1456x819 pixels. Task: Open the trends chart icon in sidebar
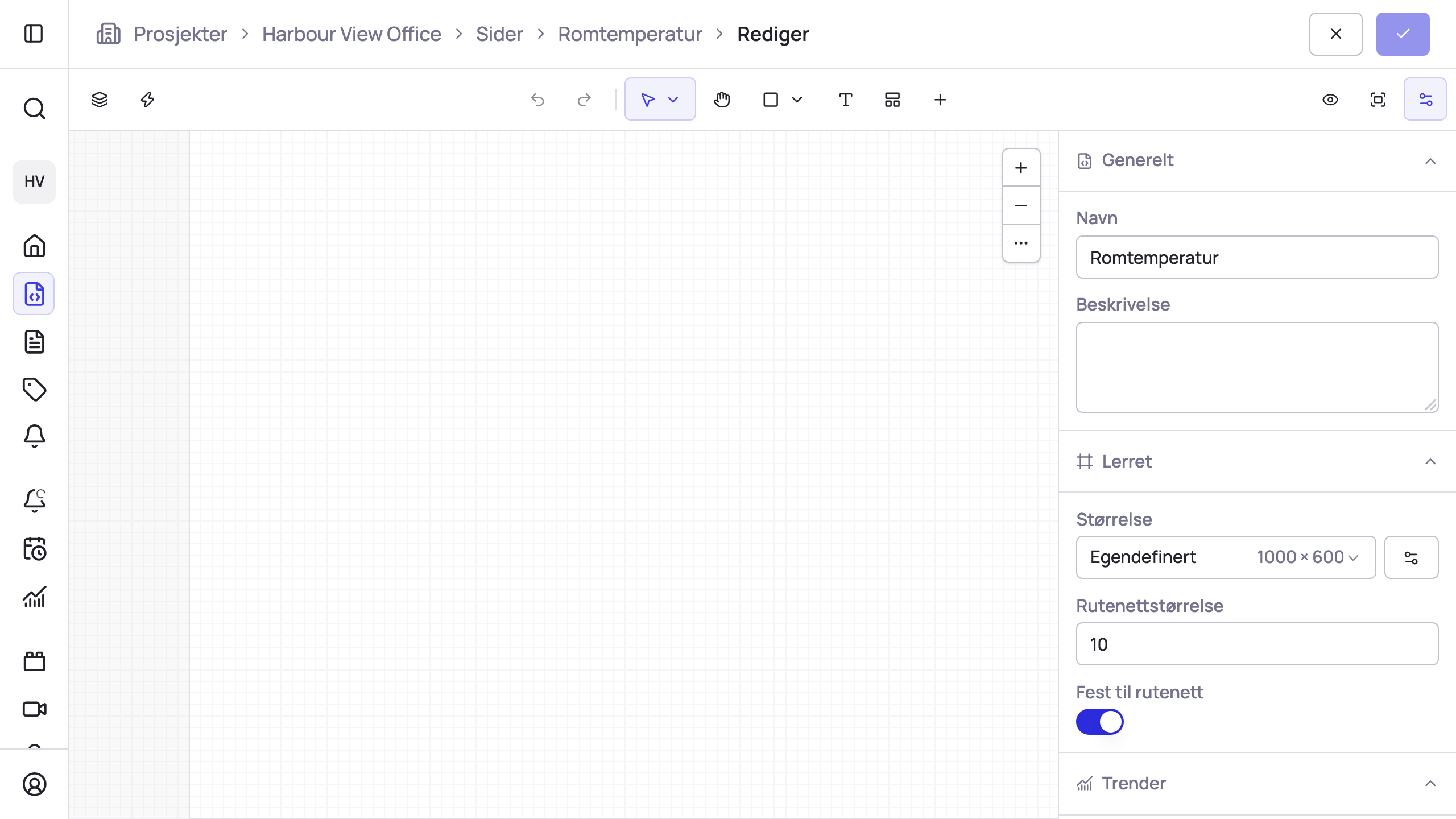[x=34, y=597]
